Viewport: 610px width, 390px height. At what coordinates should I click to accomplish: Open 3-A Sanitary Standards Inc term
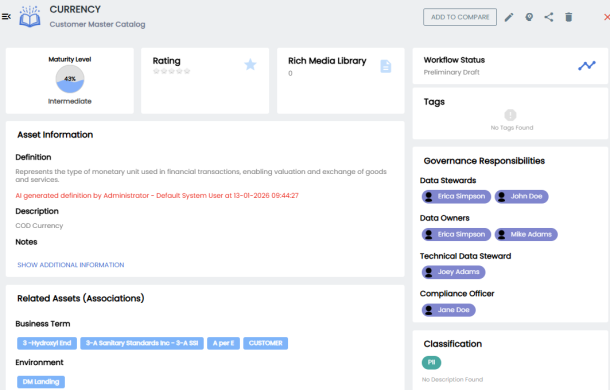coord(142,343)
